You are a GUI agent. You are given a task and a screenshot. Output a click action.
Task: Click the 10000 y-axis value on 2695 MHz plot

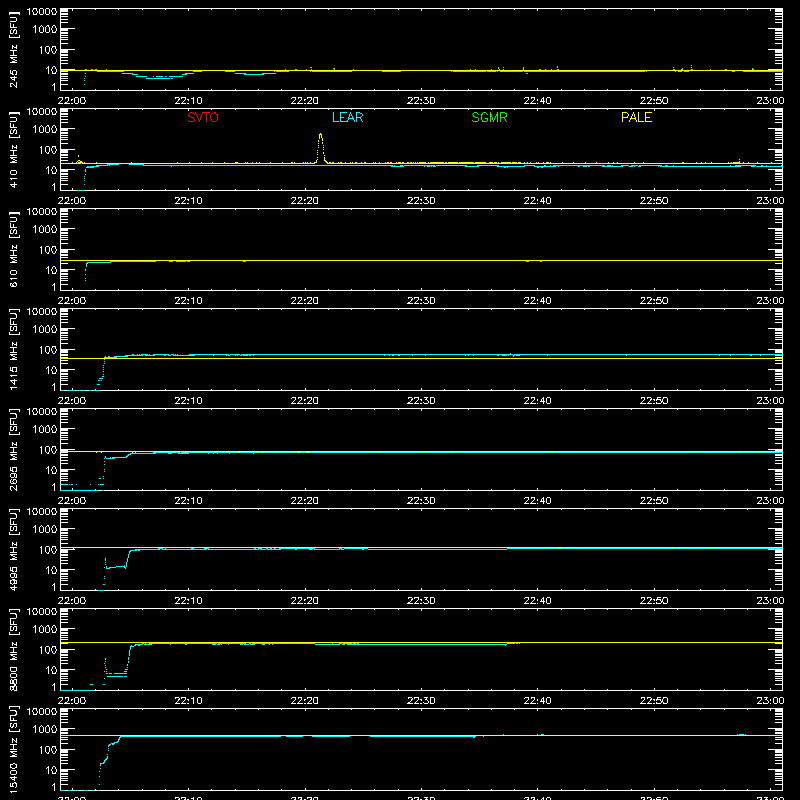point(42,412)
